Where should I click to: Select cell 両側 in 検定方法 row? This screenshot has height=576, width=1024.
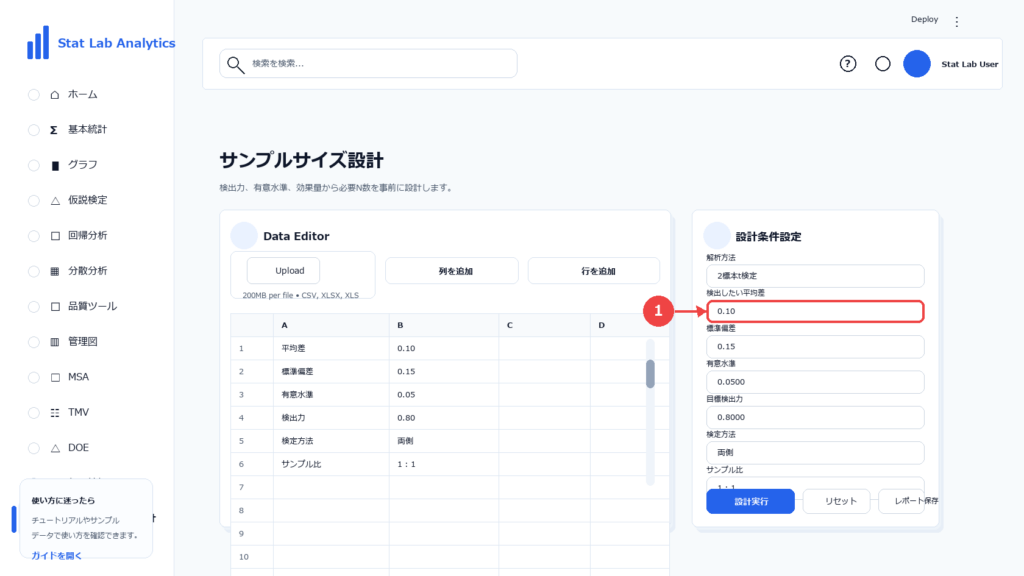[444, 441]
